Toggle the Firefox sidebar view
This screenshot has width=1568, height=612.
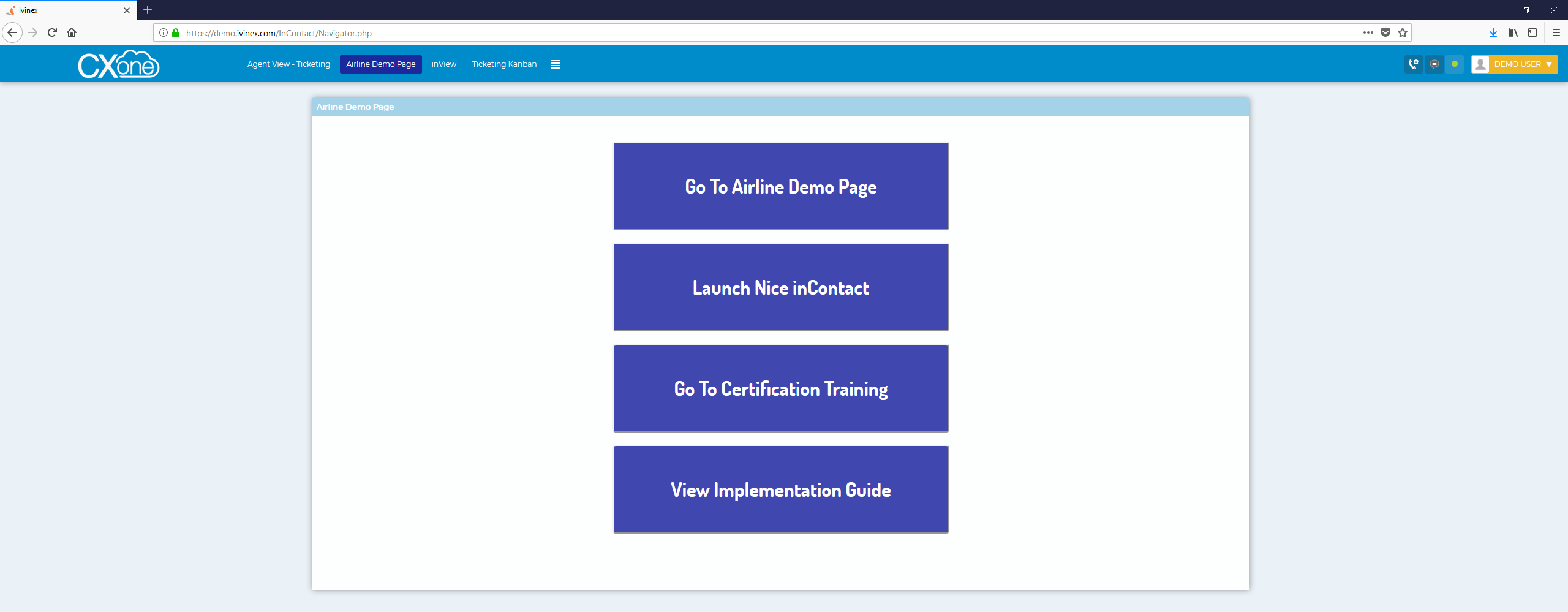click(1532, 33)
